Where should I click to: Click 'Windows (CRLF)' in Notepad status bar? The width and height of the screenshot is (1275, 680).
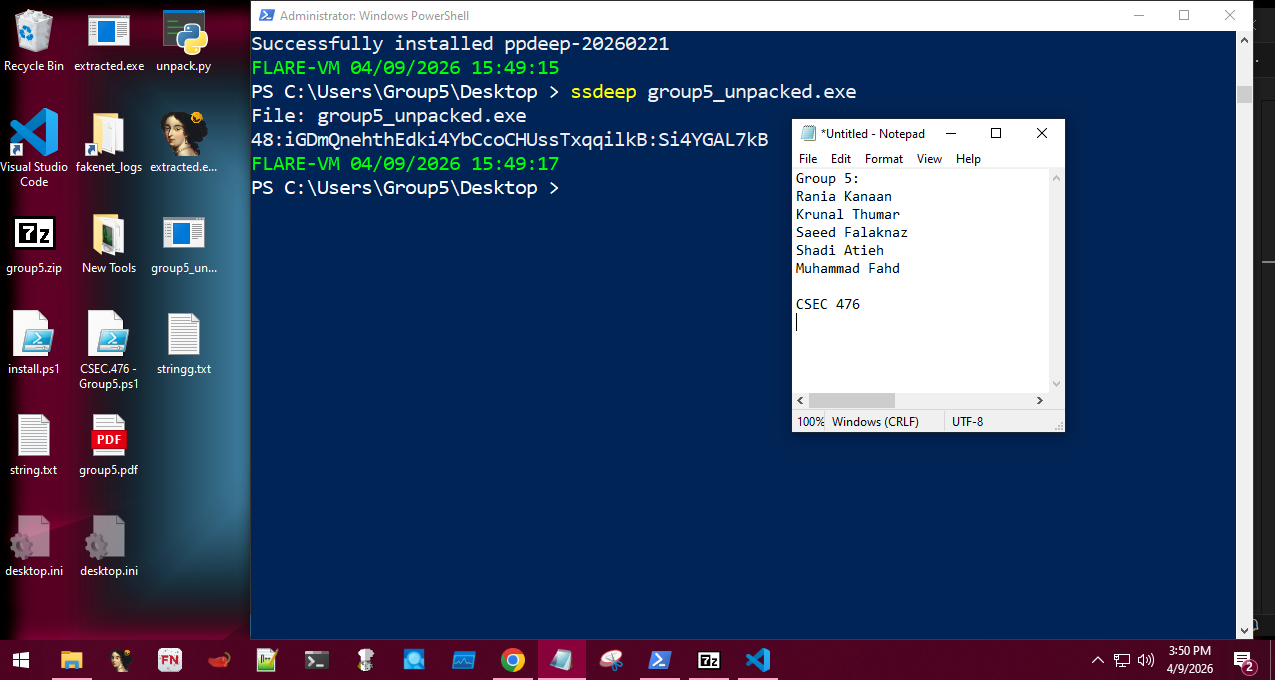[x=875, y=422]
